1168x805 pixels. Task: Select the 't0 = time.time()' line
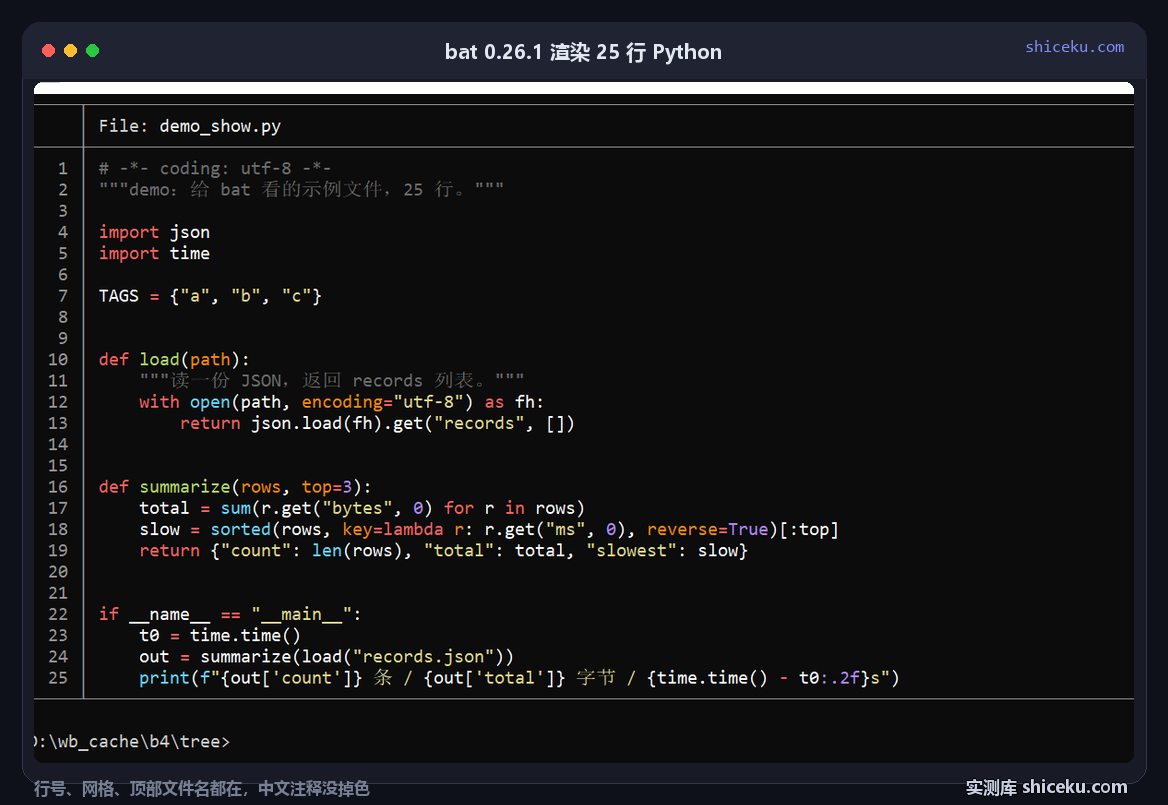(220, 635)
